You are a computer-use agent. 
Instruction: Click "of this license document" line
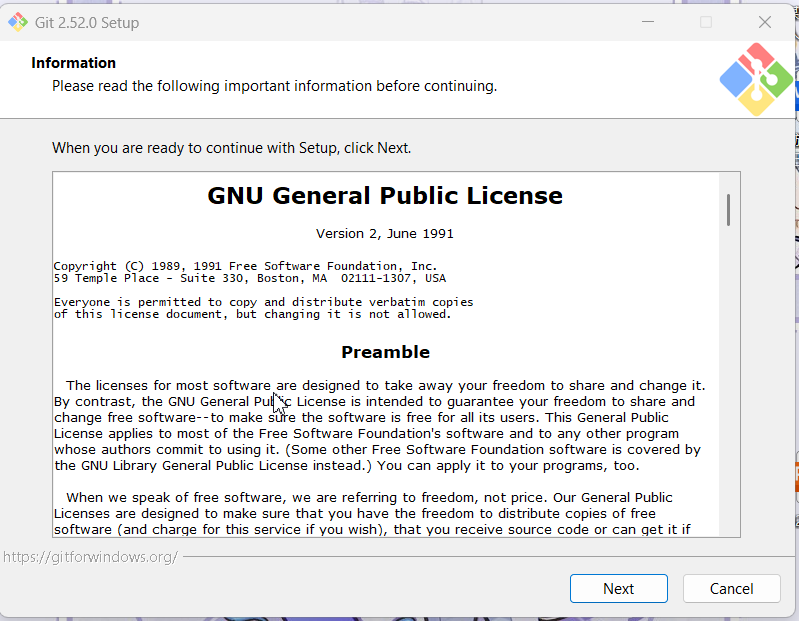coord(252,314)
